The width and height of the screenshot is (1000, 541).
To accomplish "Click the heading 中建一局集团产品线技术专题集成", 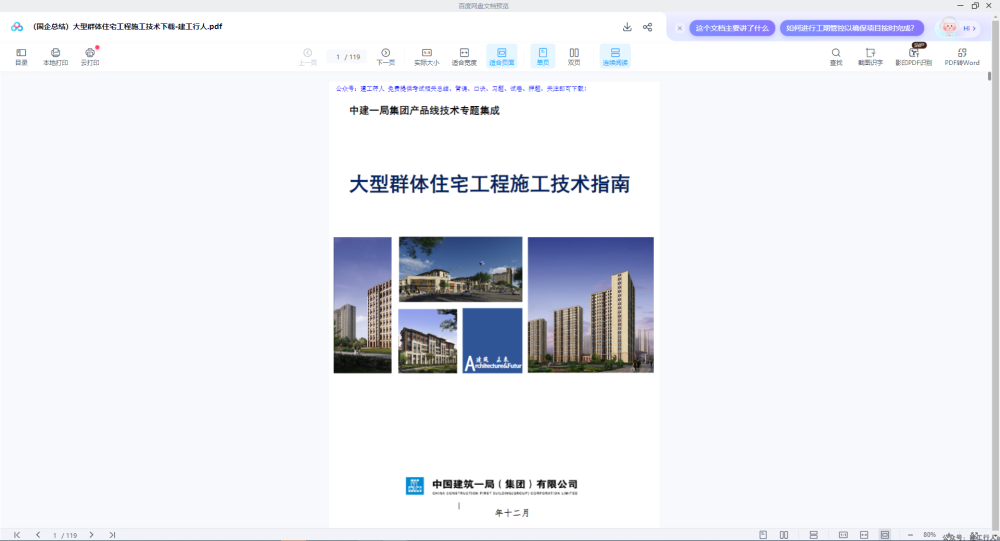I will click(x=424, y=110).
